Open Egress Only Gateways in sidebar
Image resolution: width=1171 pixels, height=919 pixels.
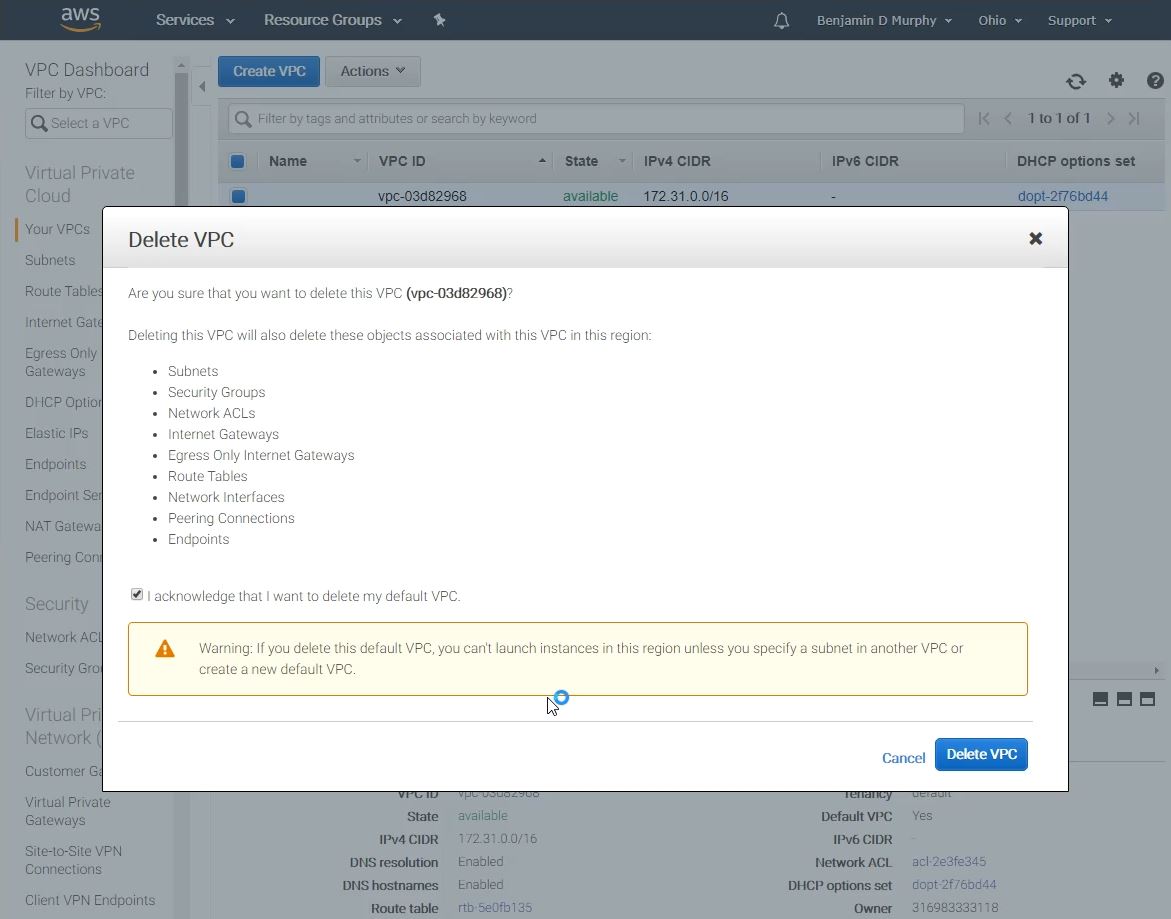pyautogui.click(x=61, y=362)
